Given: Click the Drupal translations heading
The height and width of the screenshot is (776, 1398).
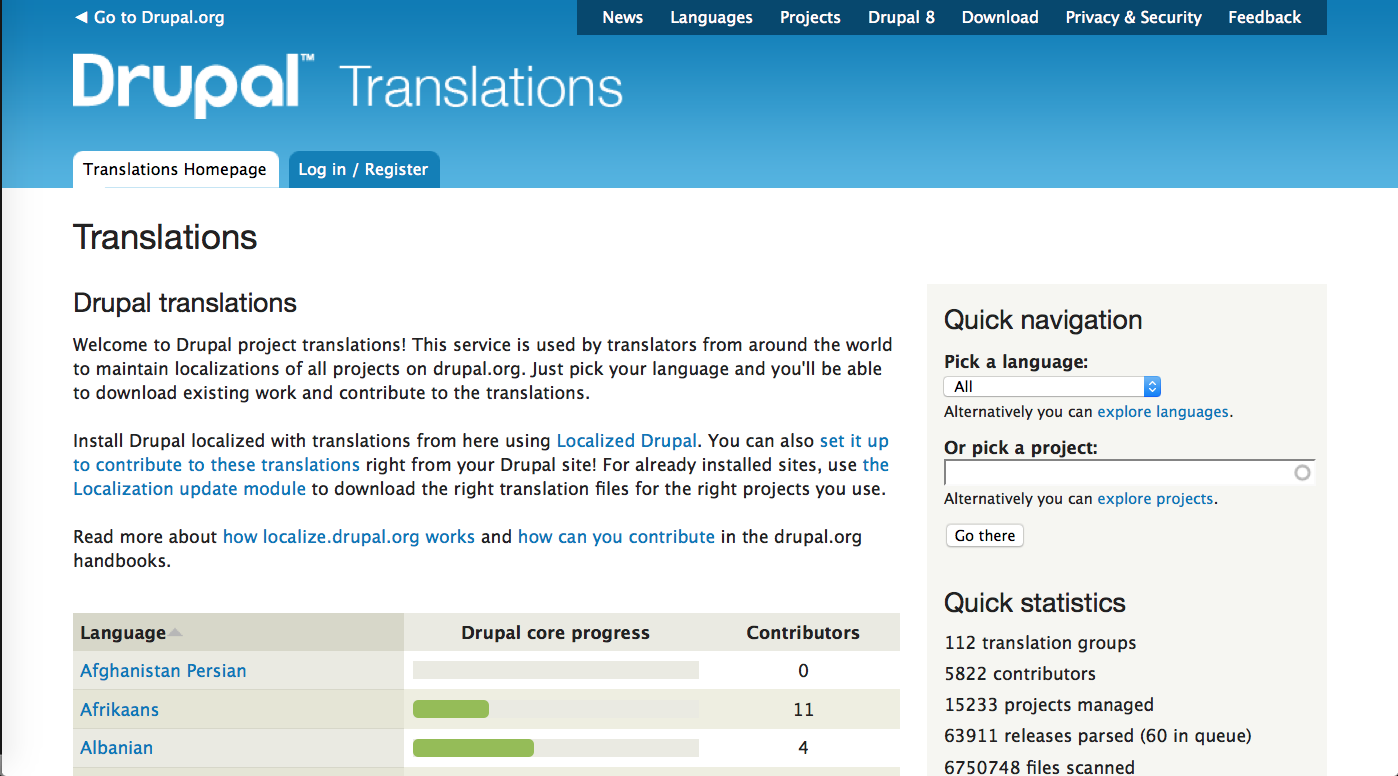Looking at the screenshot, I should (185, 302).
